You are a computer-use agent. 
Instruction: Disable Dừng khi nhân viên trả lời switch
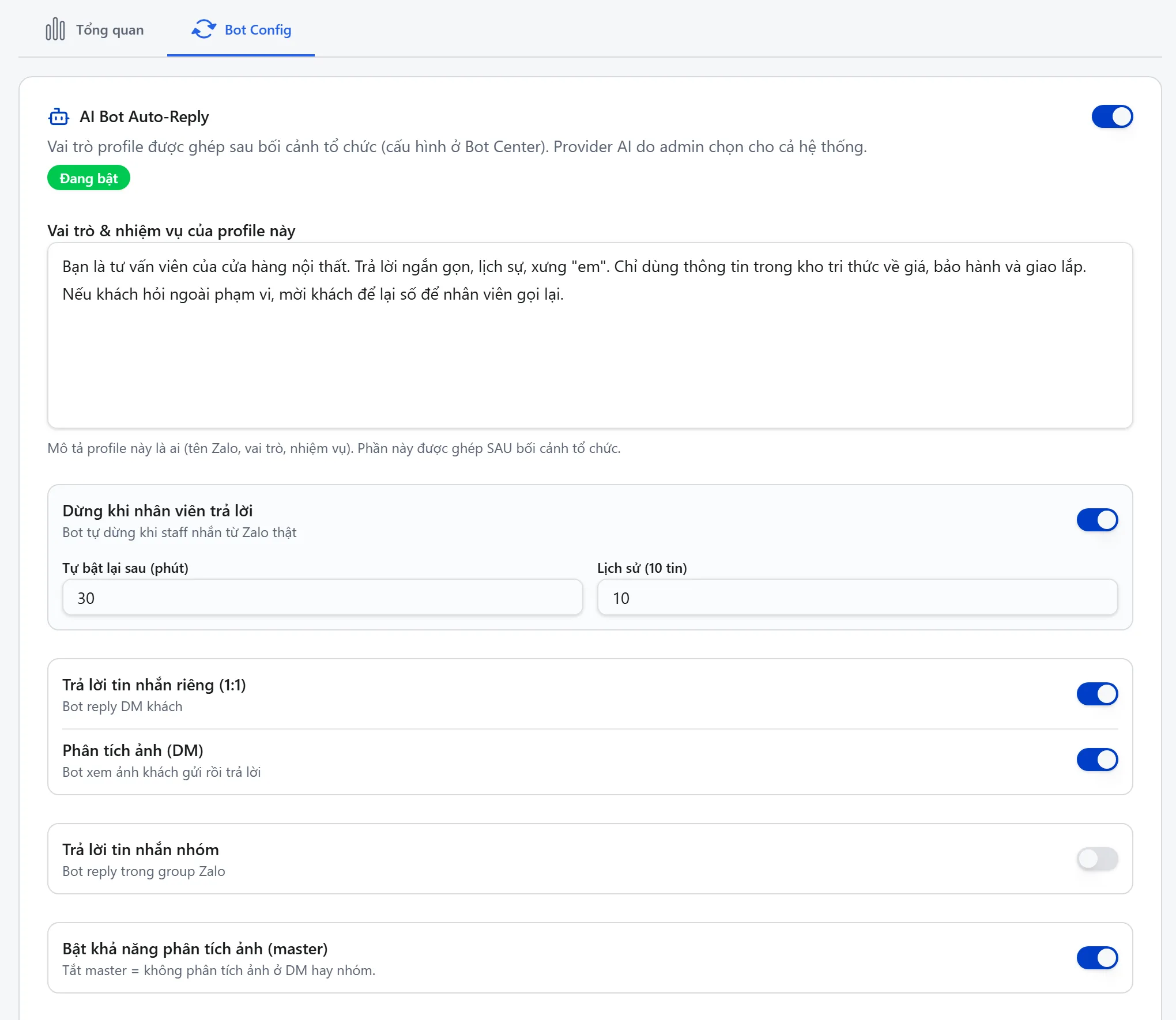point(1097,520)
